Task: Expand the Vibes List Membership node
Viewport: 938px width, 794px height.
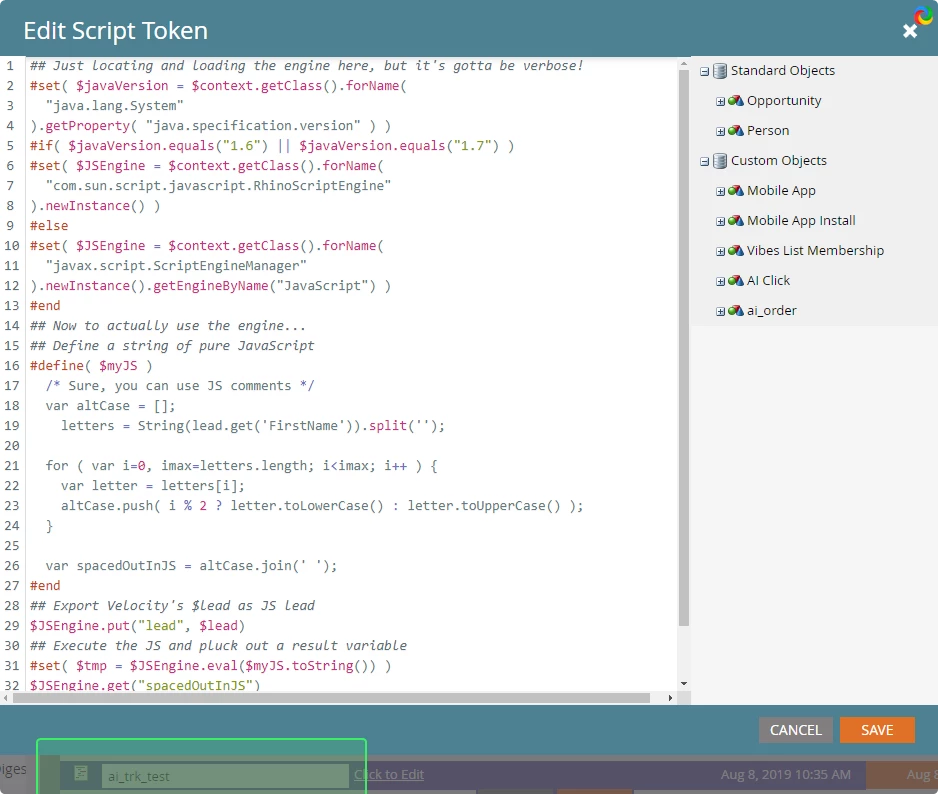Action: pos(721,251)
